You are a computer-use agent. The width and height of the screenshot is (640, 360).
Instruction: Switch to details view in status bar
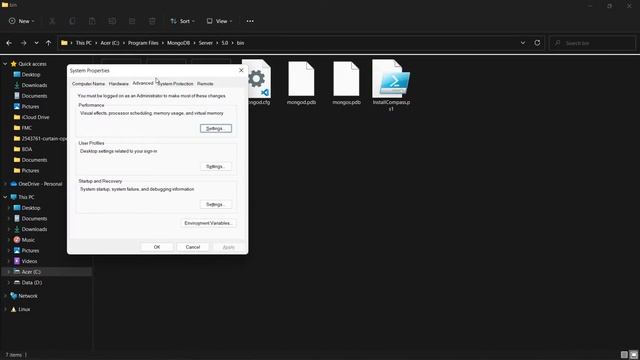(624, 355)
